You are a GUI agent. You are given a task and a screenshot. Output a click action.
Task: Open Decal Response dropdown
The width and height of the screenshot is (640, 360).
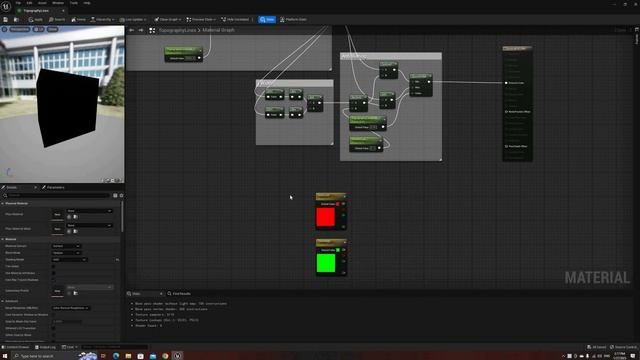tap(71, 308)
